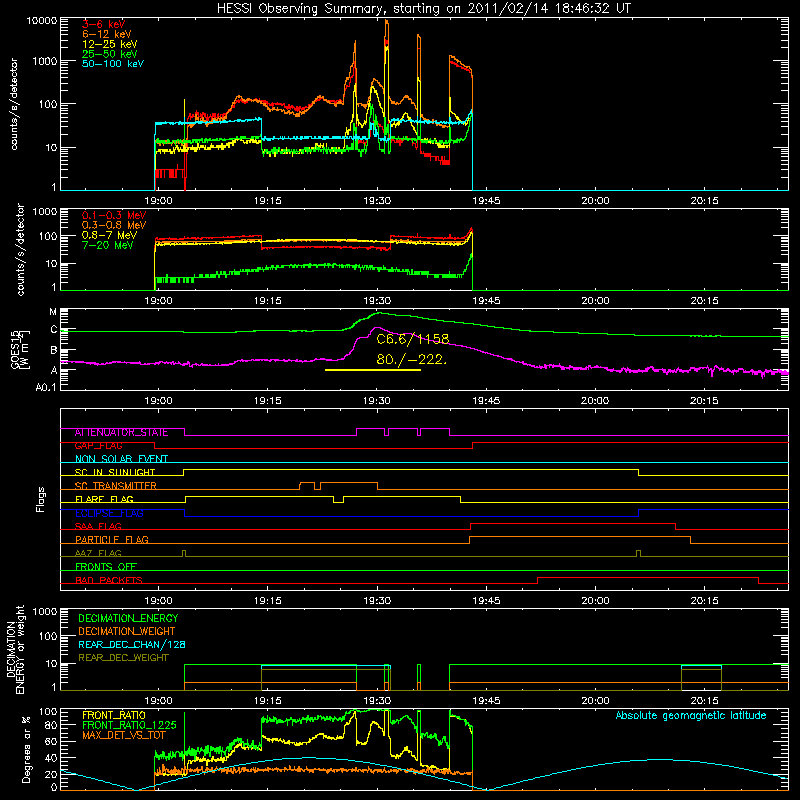Select the FRONT_RATIO_1225 legend label
800x800 pixels.
pyautogui.click(x=129, y=726)
